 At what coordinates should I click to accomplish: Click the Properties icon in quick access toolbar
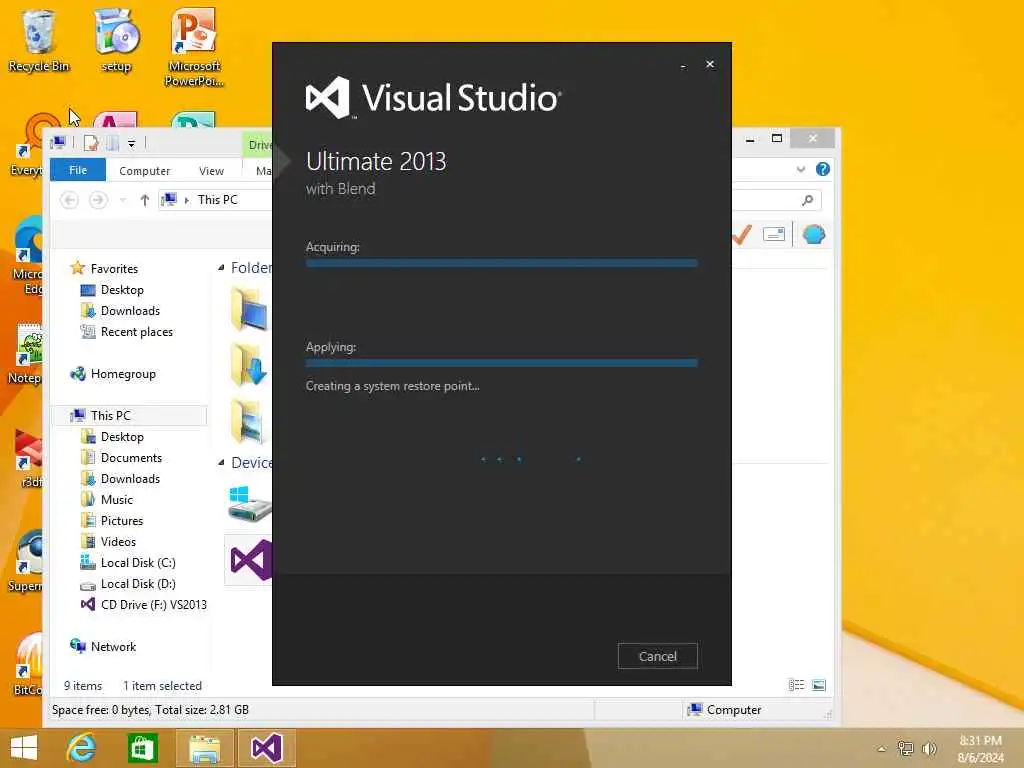click(x=91, y=142)
